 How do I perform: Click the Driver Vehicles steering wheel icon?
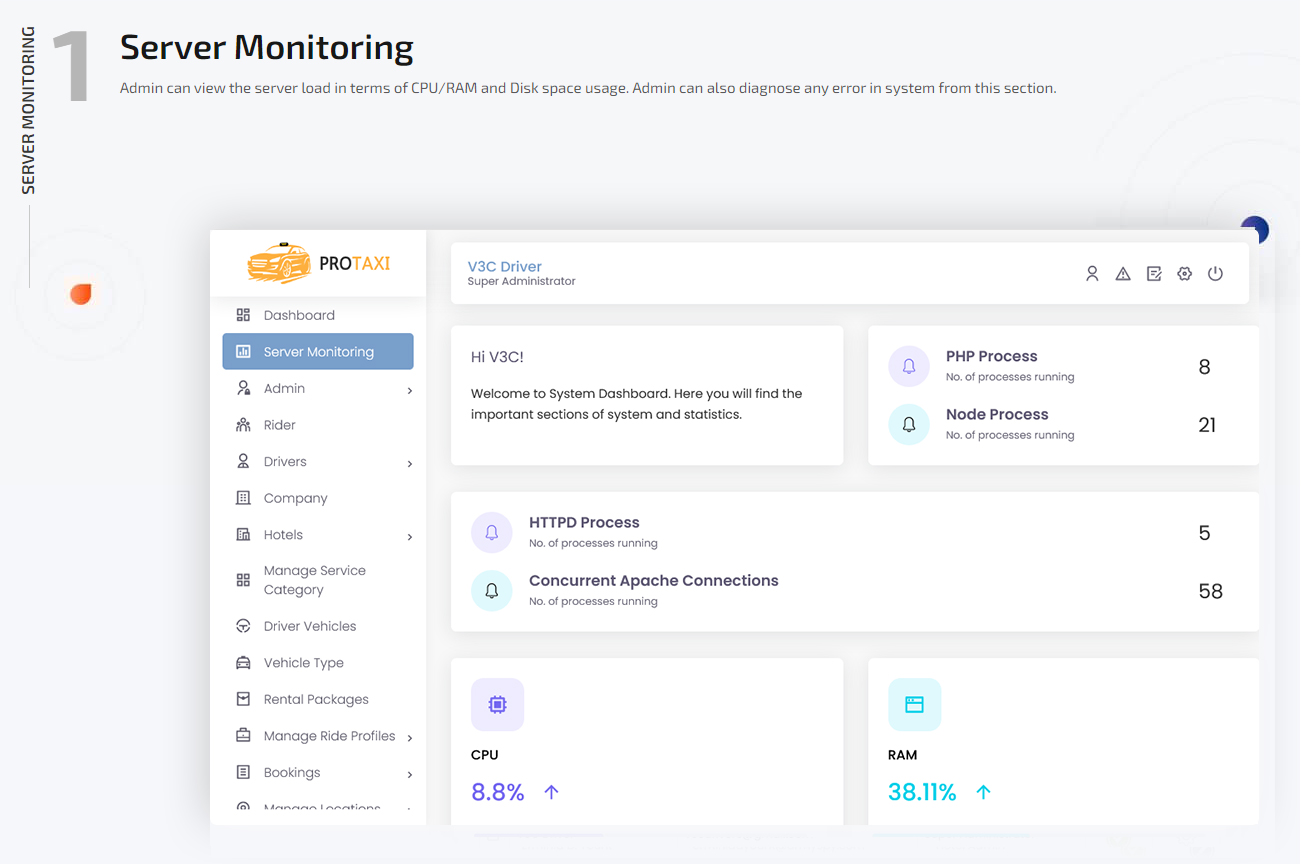pyautogui.click(x=243, y=626)
